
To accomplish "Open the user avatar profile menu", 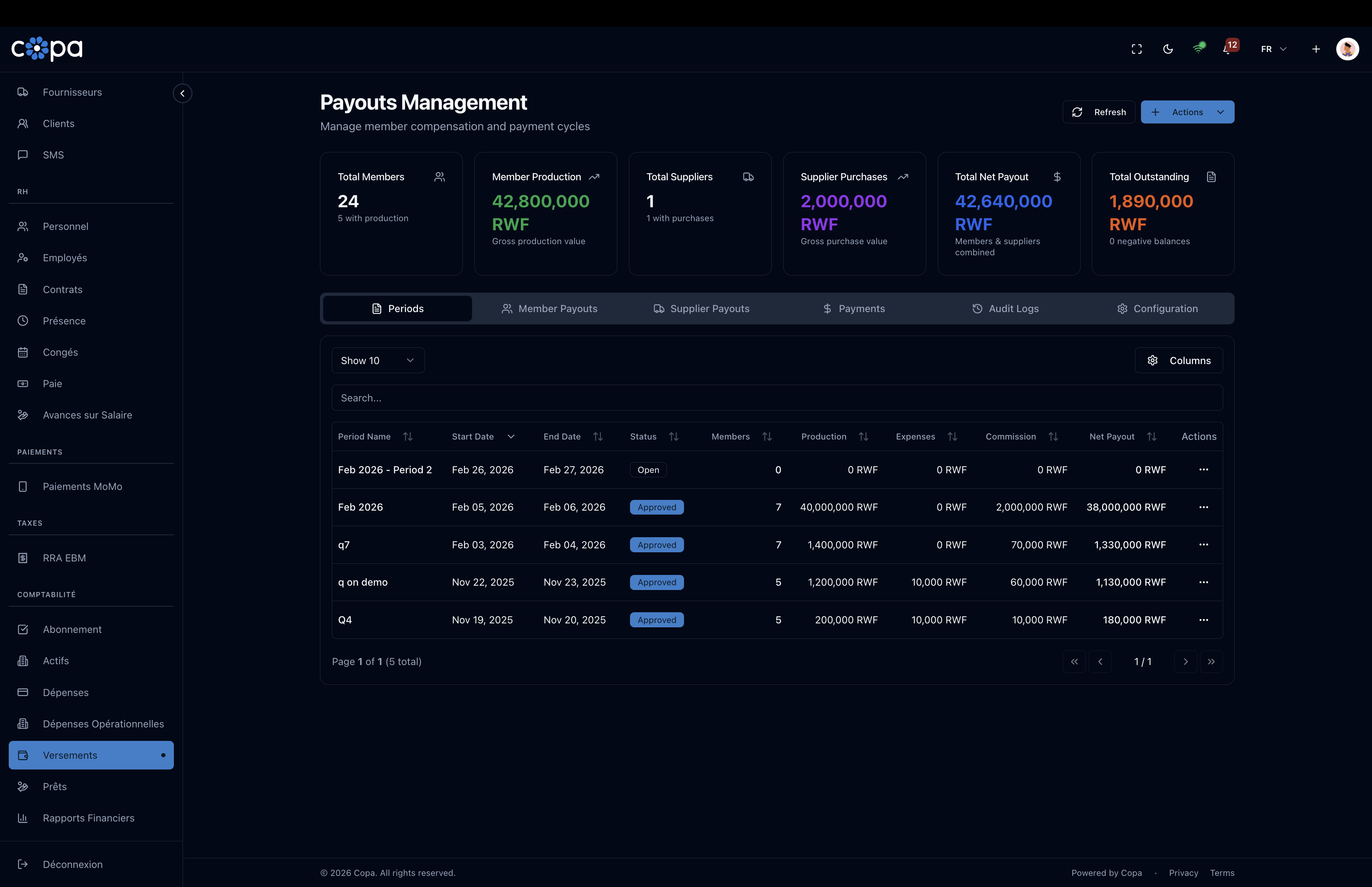I will pyautogui.click(x=1347, y=49).
